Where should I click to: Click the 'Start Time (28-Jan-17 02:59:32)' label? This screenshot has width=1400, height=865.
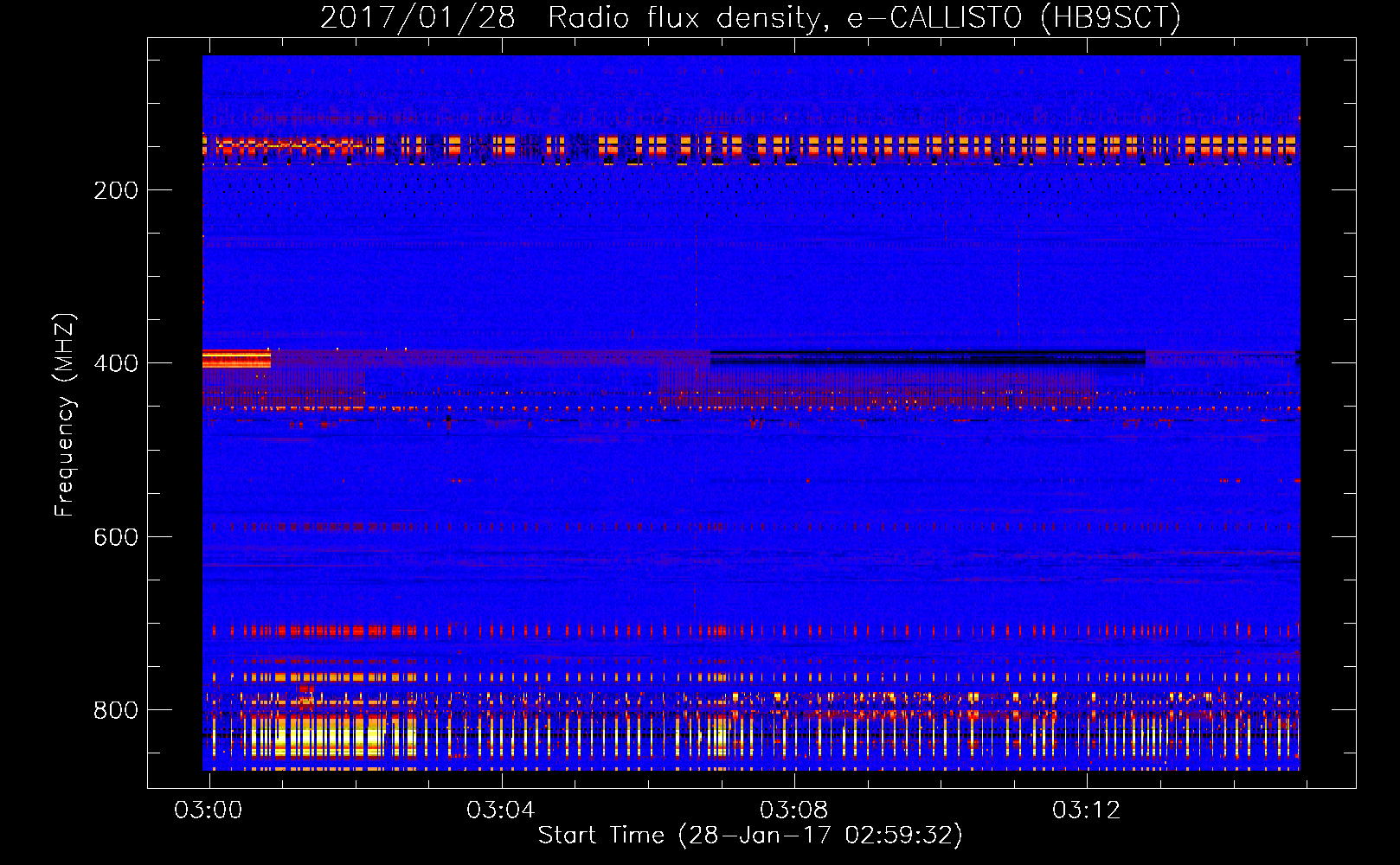[x=750, y=836]
